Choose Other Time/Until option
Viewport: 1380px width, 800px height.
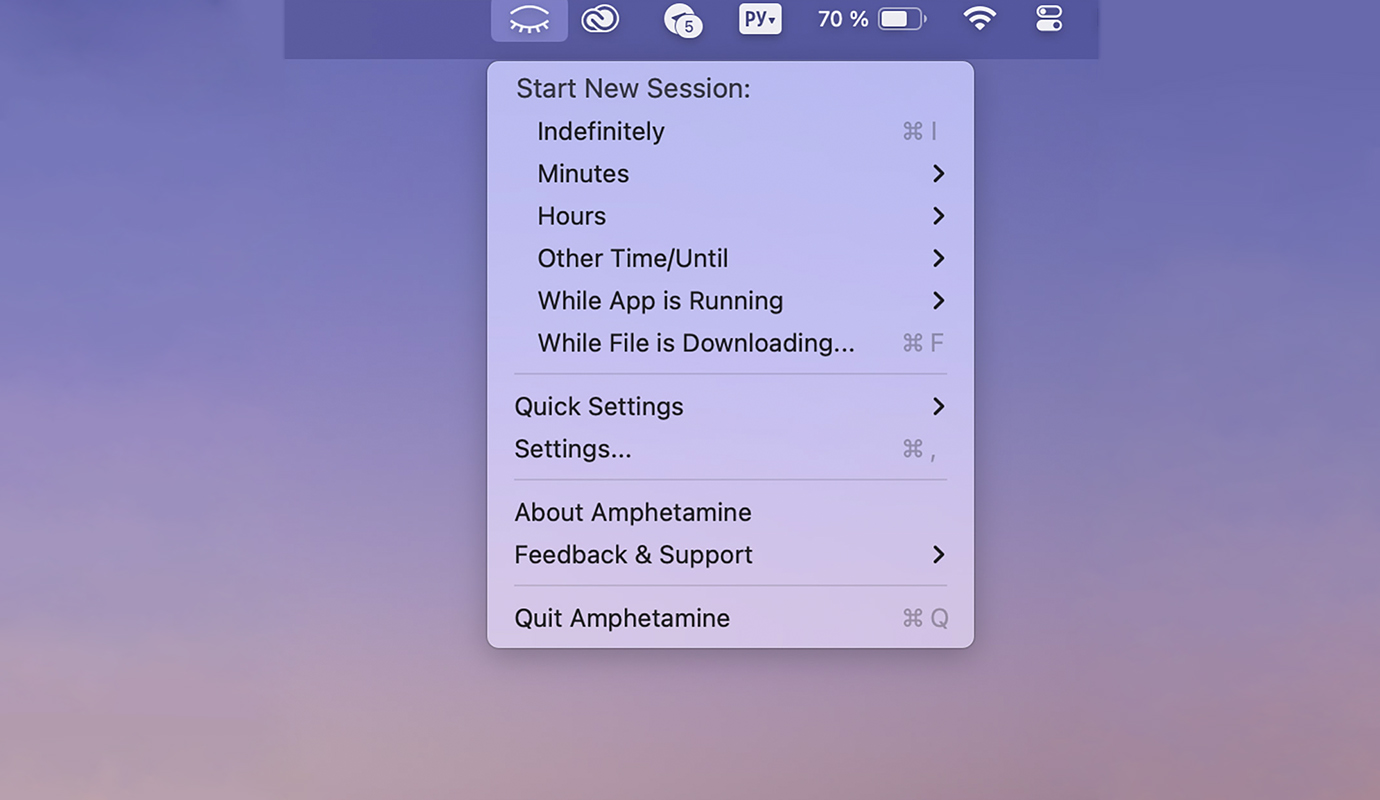coord(730,258)
